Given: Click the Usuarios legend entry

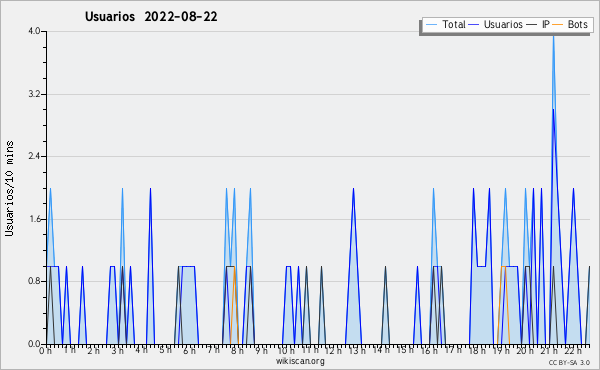Looking at the screenshot, I should coord(496,24).
